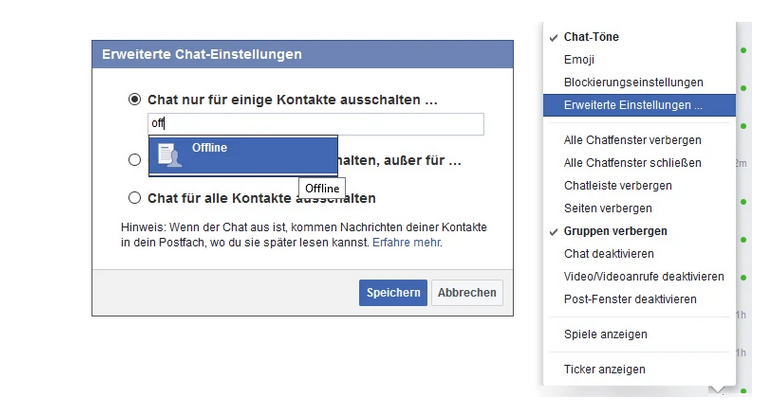Open 'Erweiterte Einstellungen ...' menu entry
This screenshot has width=768, height=408.
click(639, 105)
